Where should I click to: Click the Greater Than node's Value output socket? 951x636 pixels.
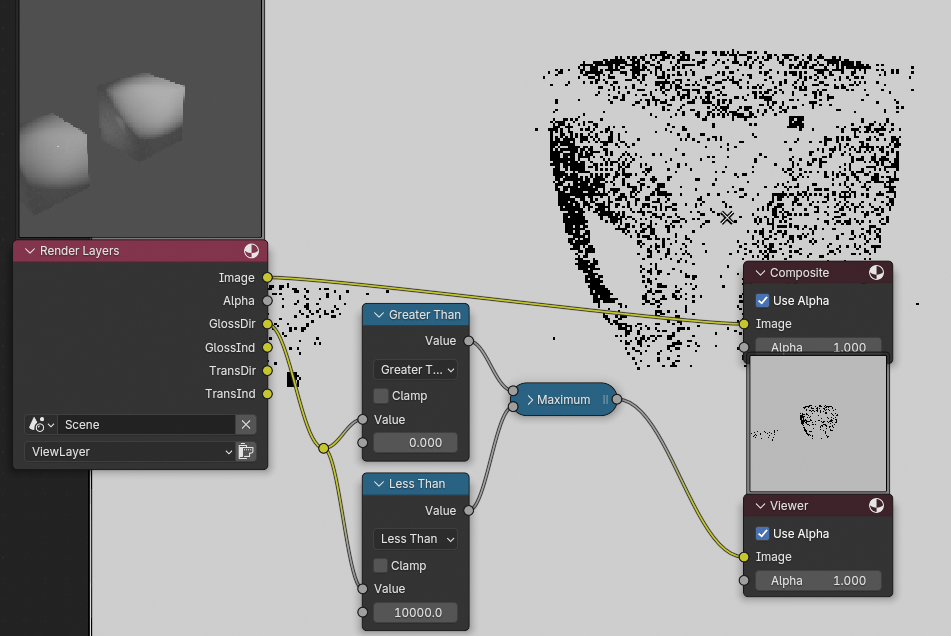(x=469, y=341)
